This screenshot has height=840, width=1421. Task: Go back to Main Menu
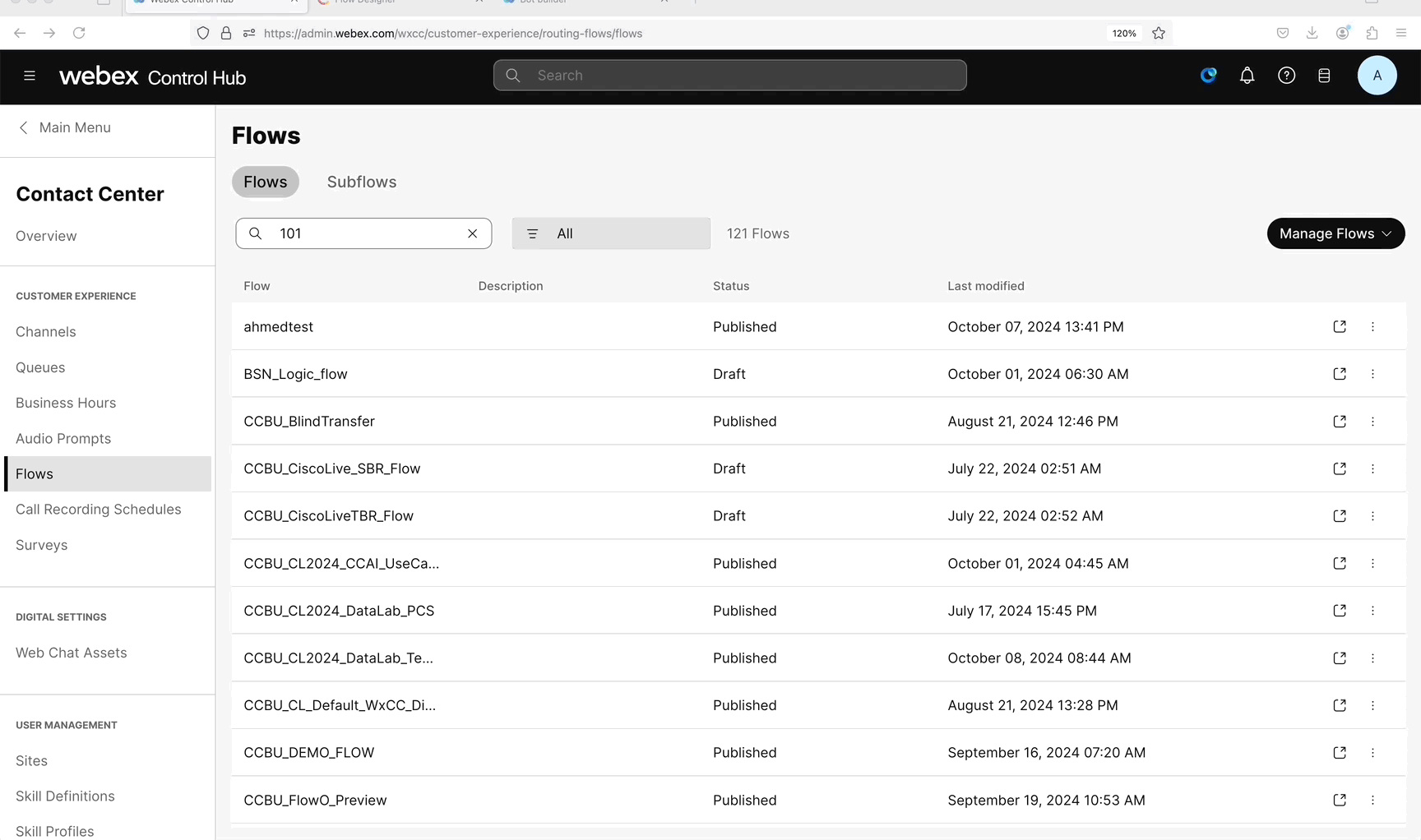tap(64, 127)
